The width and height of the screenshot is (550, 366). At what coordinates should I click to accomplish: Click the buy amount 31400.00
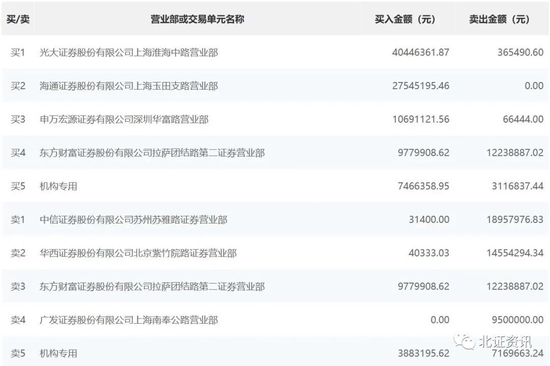pos(429,220)
